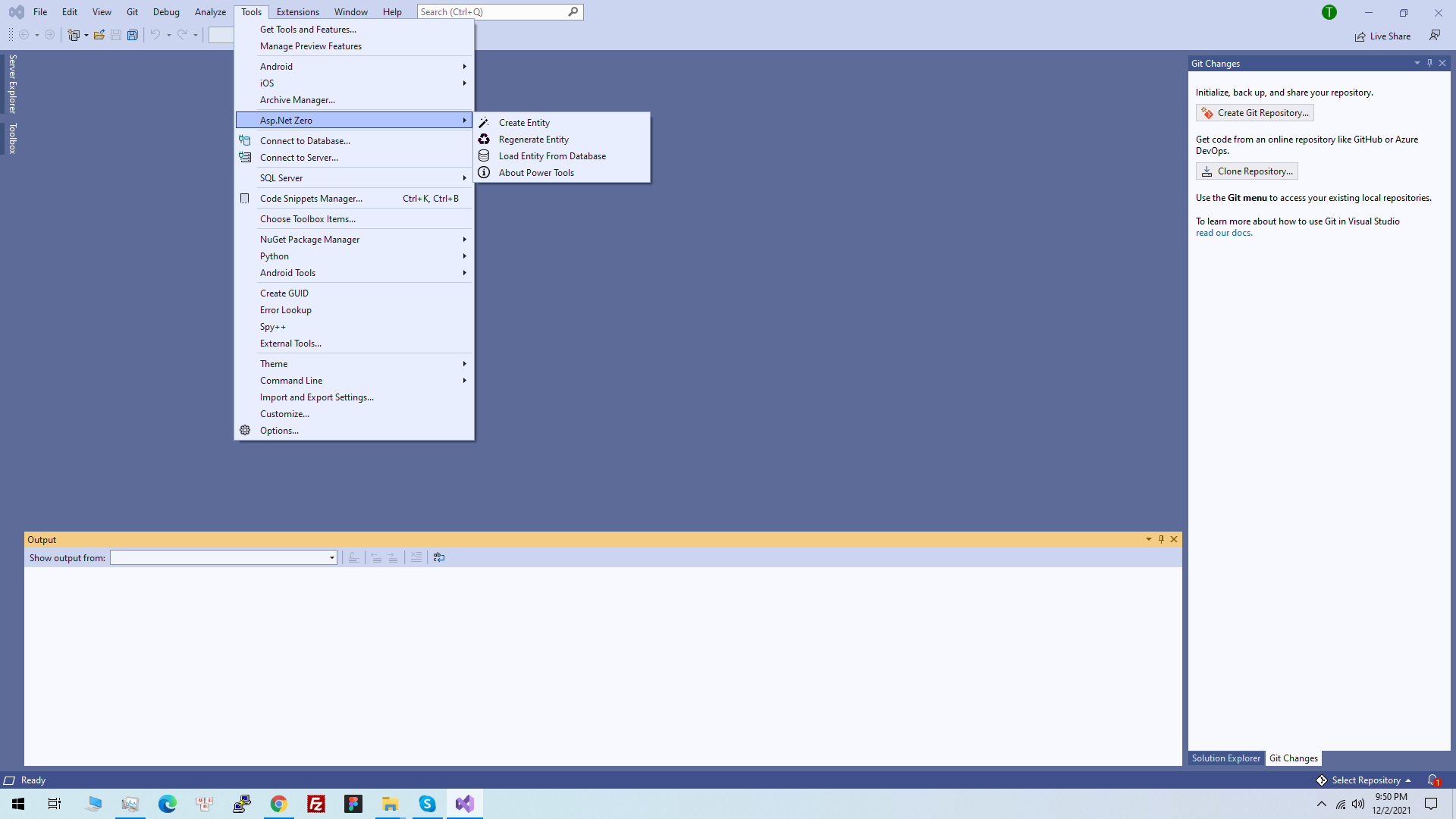Toggle auto-hide pin on Output panel
The width and height of the screenshot is (1456, 819).
tap(1161, 539)
